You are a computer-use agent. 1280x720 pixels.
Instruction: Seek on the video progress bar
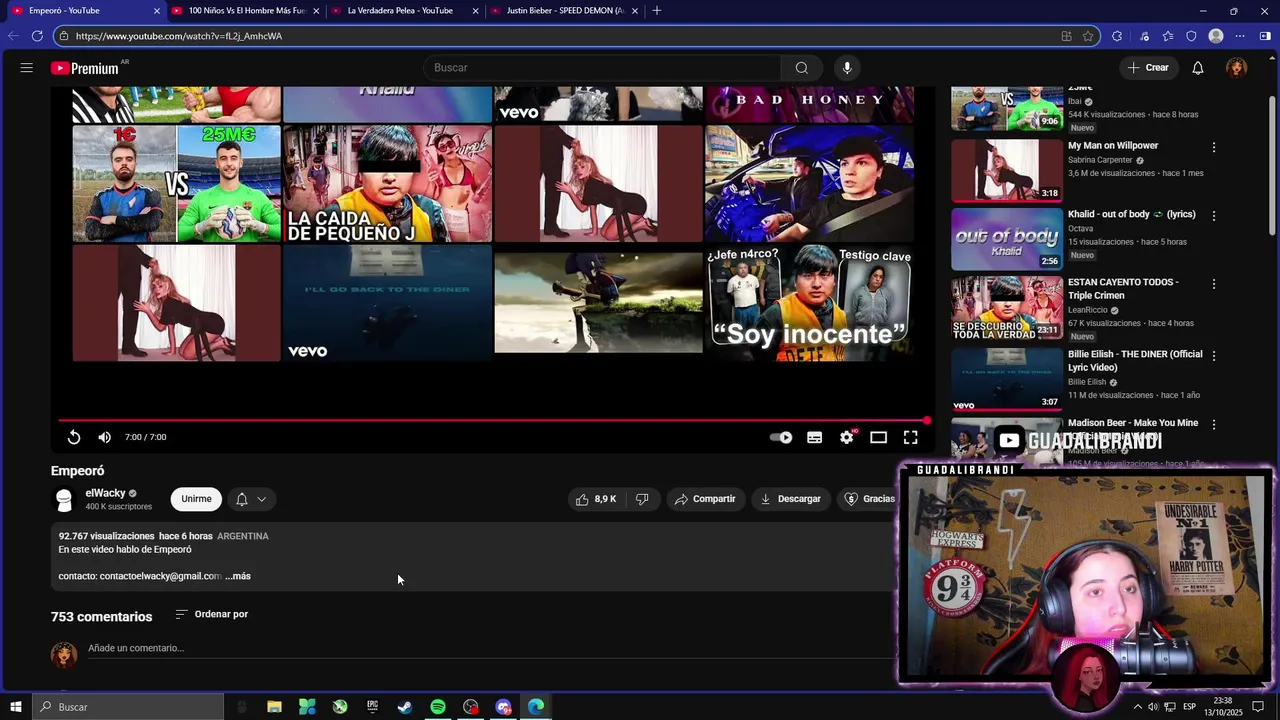tap(494, 420)
